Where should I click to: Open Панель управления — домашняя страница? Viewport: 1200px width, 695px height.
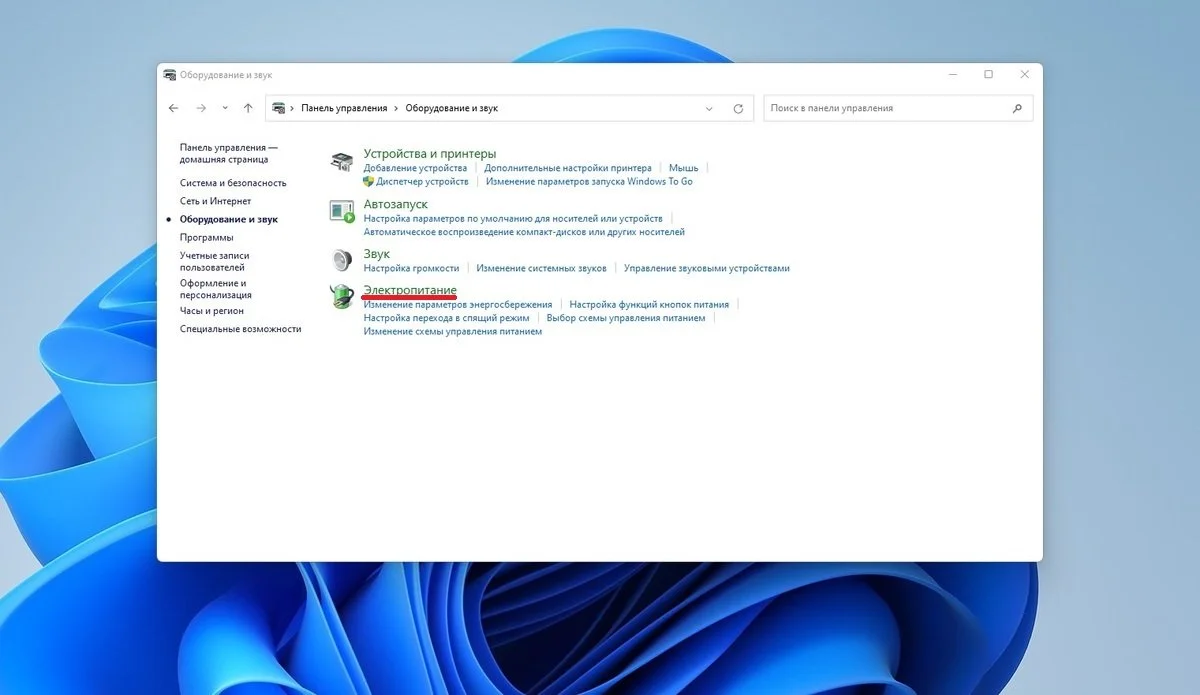coord(228,153)
